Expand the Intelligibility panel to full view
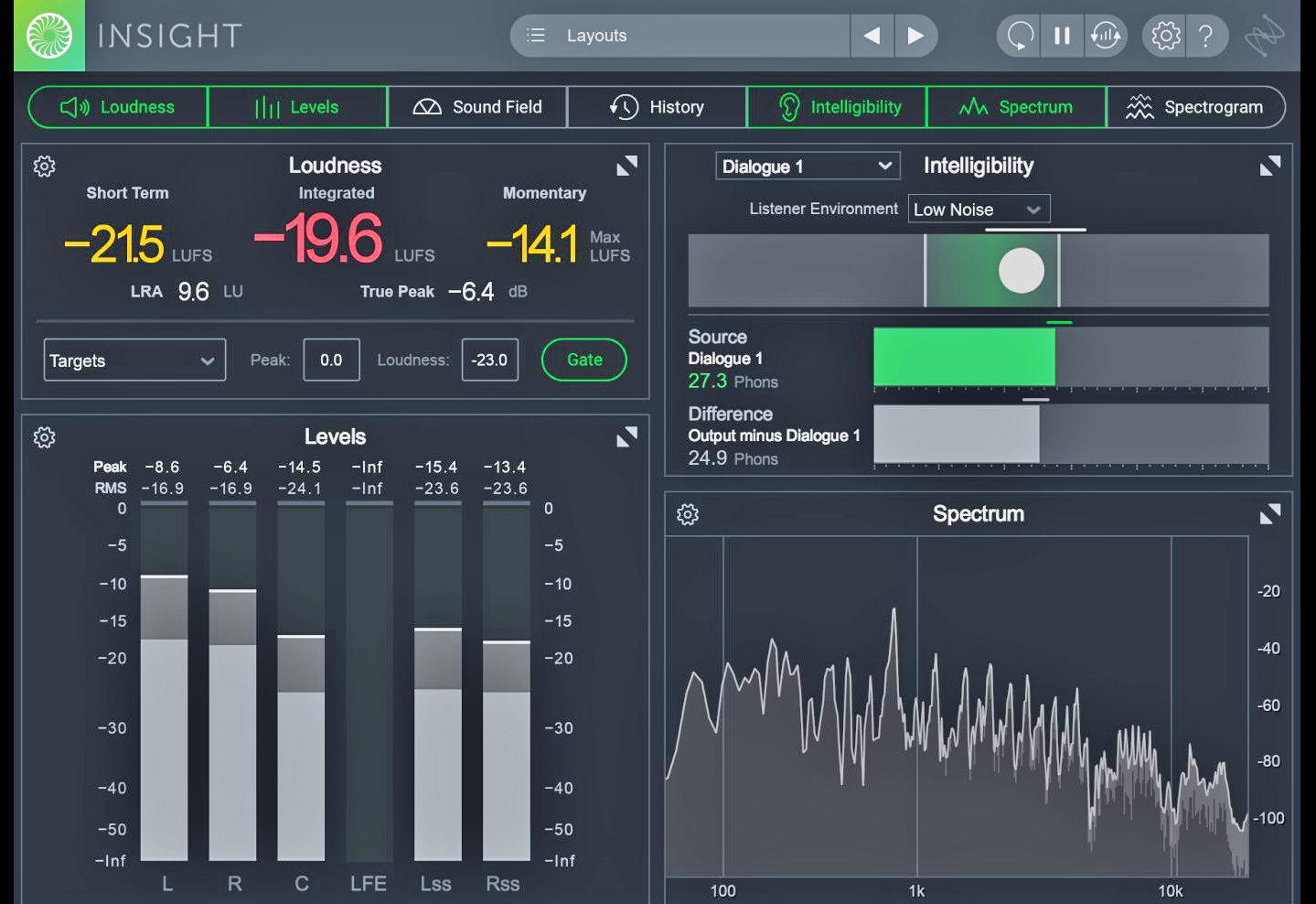 1270,166
